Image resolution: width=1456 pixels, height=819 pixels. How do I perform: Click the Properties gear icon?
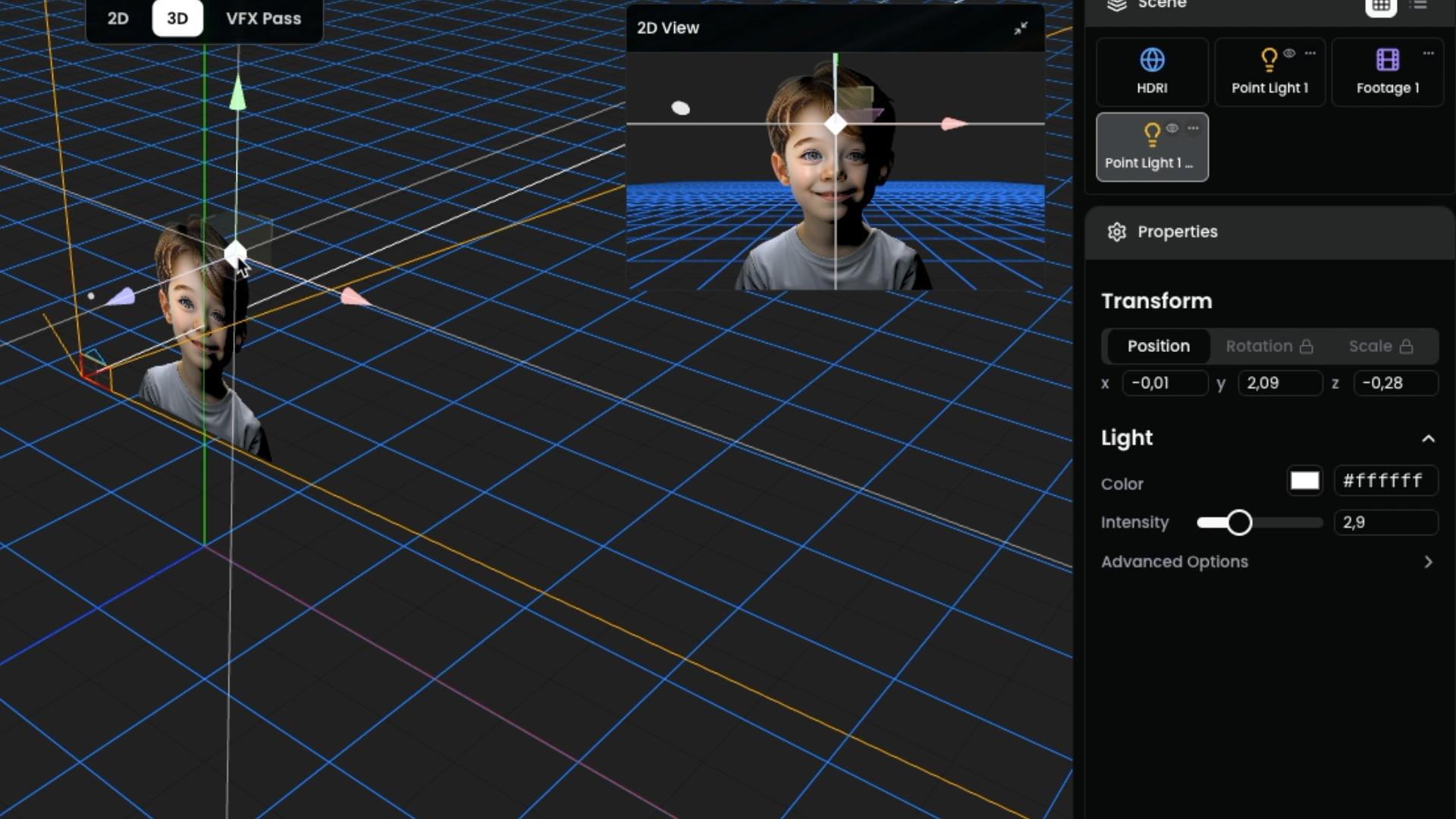(x=1116, y=232)
